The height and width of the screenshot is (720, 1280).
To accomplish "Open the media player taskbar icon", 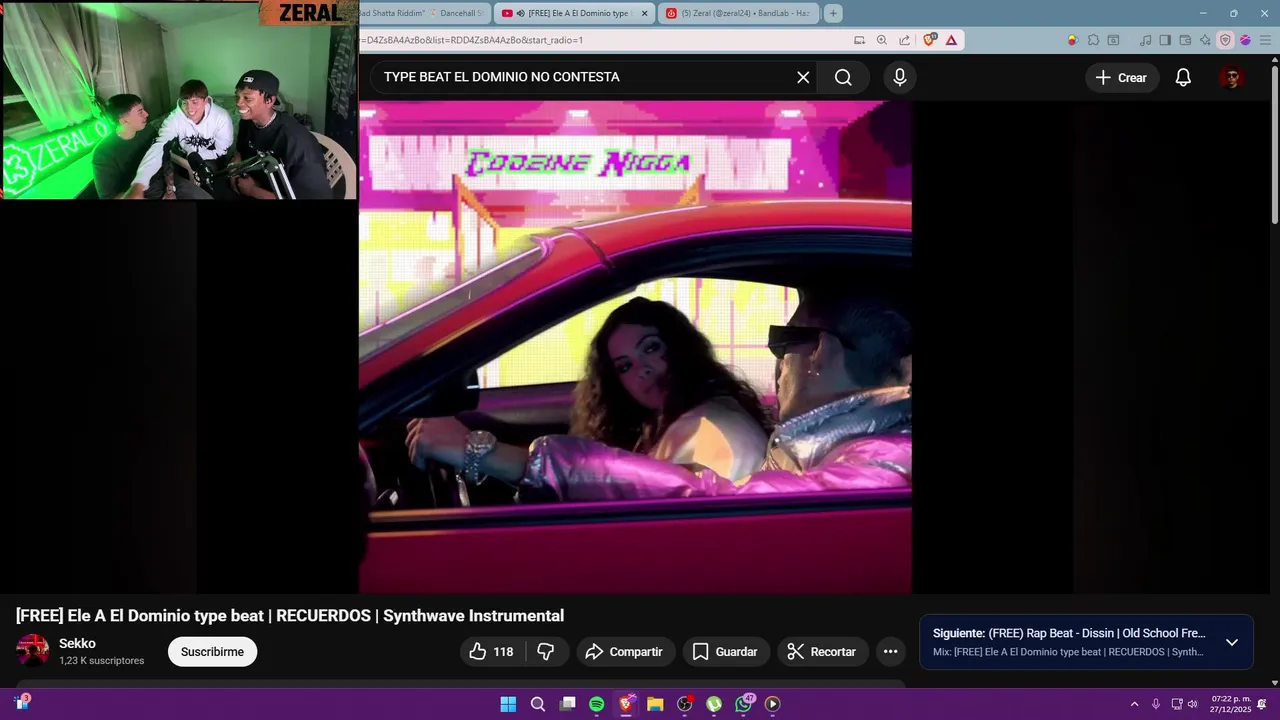I will pyautogui.click(x=773, y=704).
